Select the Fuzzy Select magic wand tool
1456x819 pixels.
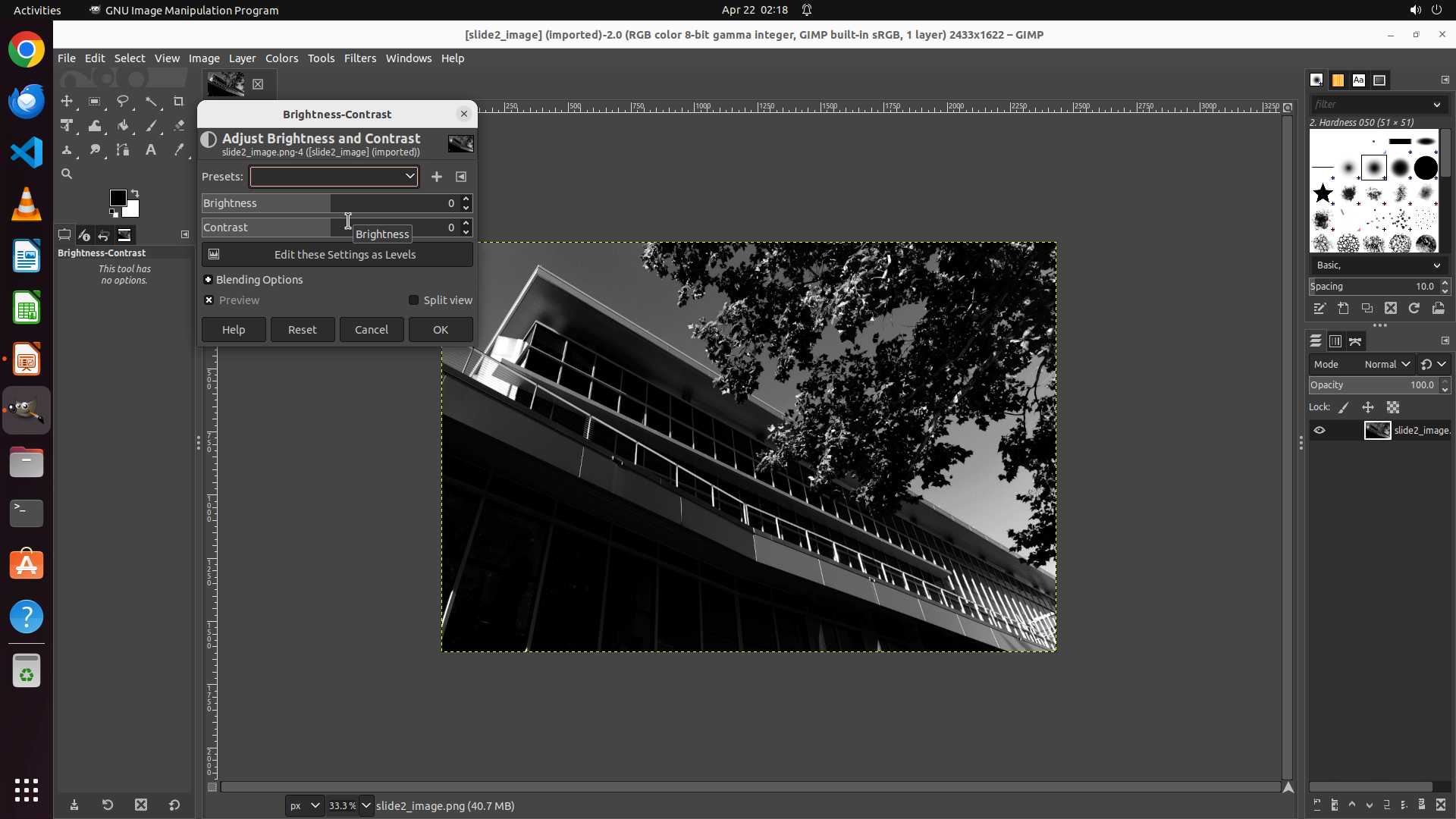click(151, 101)
